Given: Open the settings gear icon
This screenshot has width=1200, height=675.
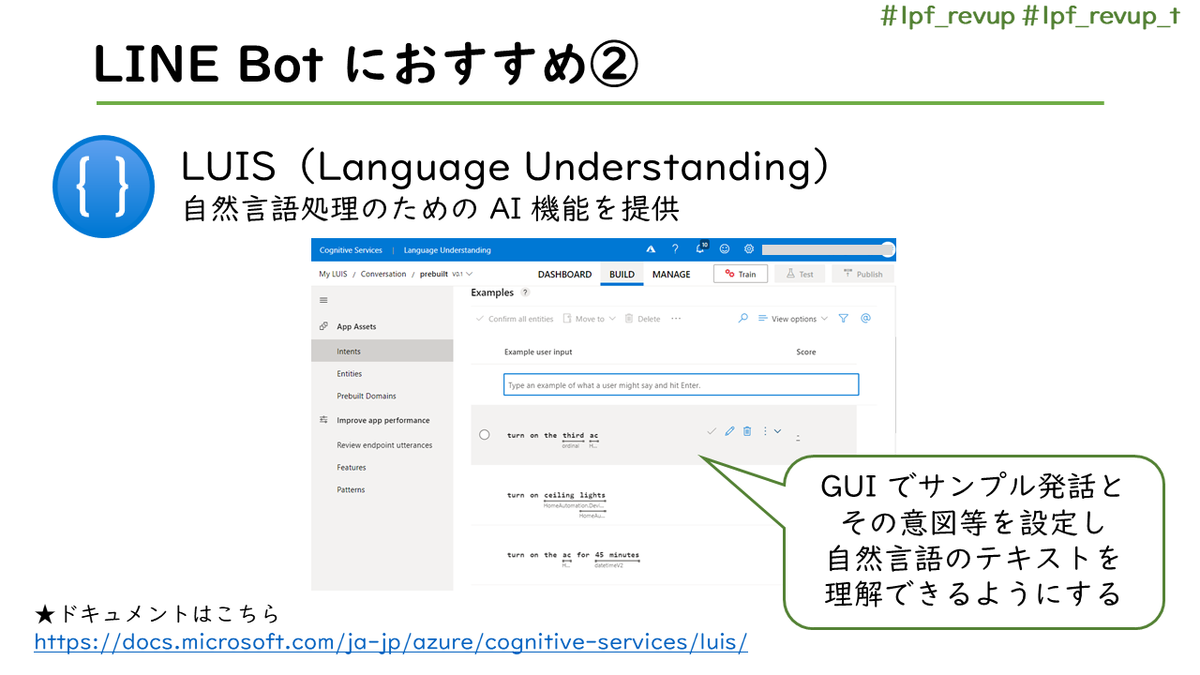Looking at the screenshot, I should (749, 249).
